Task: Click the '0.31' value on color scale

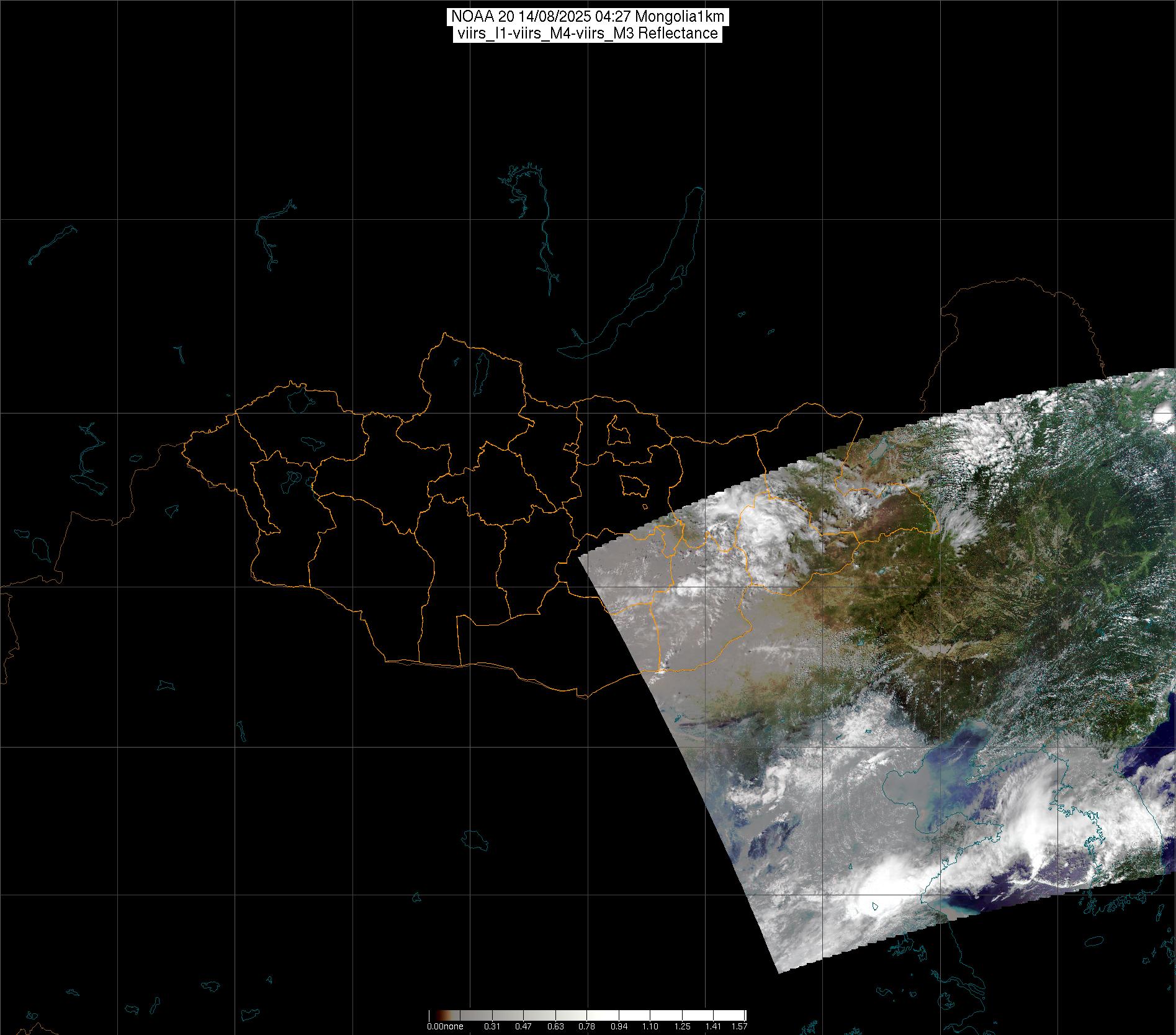Action: tap(492, 1027)
